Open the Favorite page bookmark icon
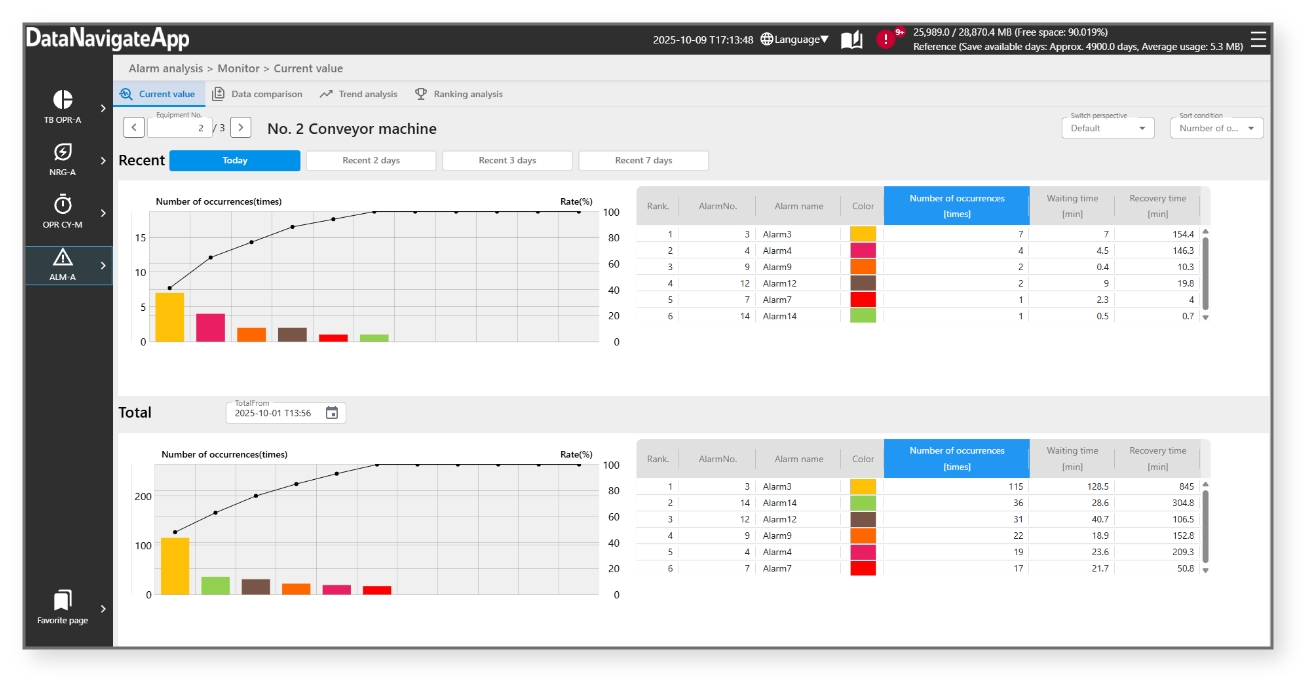The width and height of the screenshot is (1314, 690). pyautogui.click(x=63, y=601)
